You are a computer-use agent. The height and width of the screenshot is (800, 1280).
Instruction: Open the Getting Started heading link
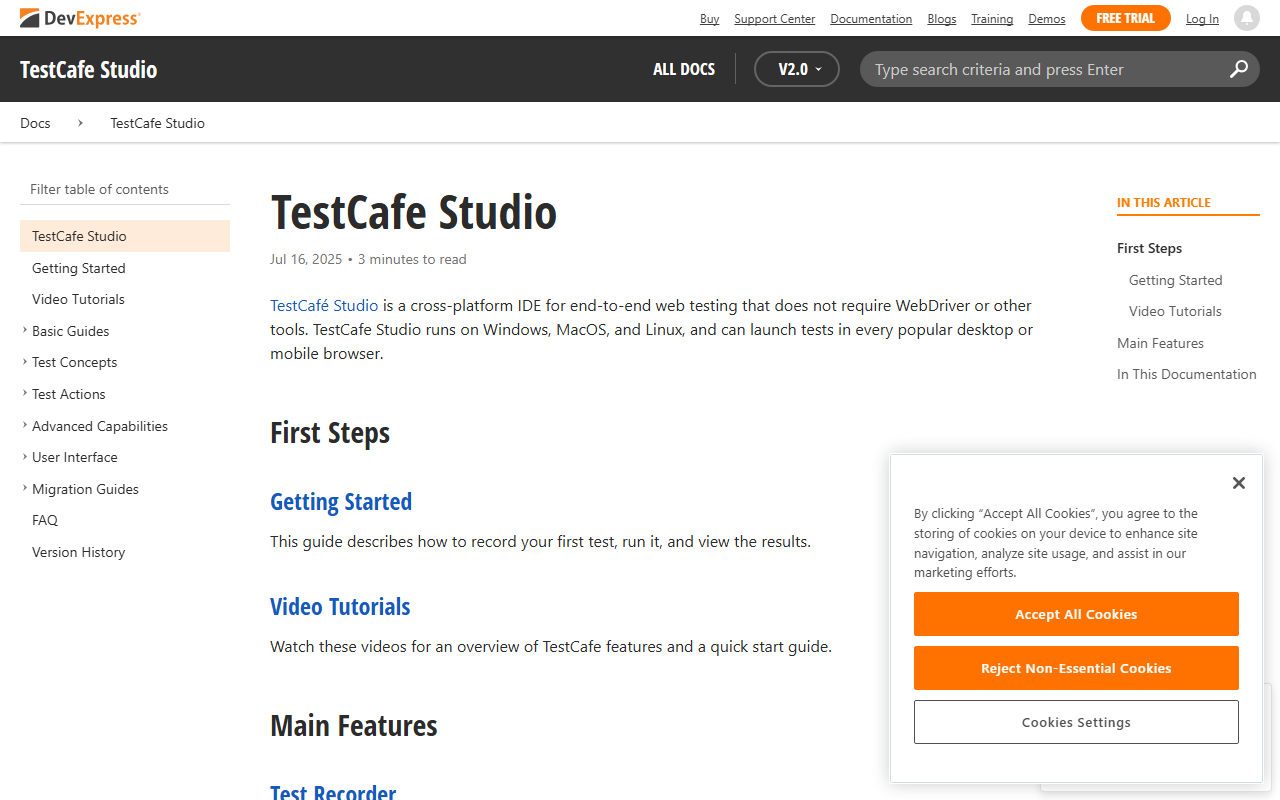[x=341, y=502]
